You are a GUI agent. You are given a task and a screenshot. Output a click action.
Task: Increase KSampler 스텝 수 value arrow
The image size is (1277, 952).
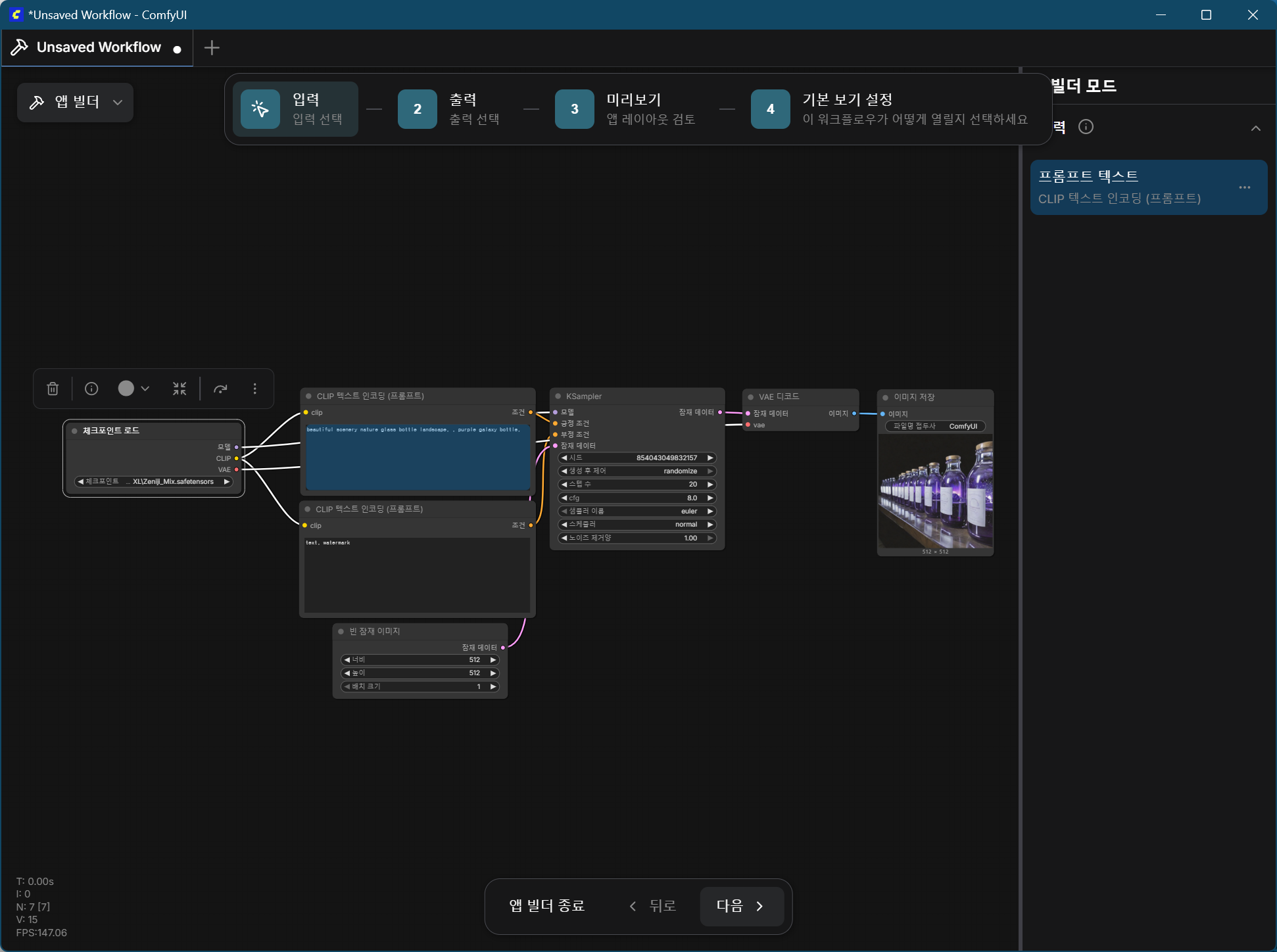pyautogui.click(x=710, y=485)
